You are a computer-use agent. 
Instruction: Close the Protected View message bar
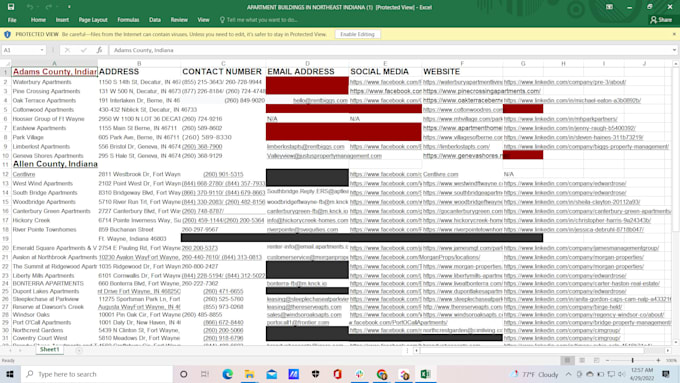(x=674, y=34)
